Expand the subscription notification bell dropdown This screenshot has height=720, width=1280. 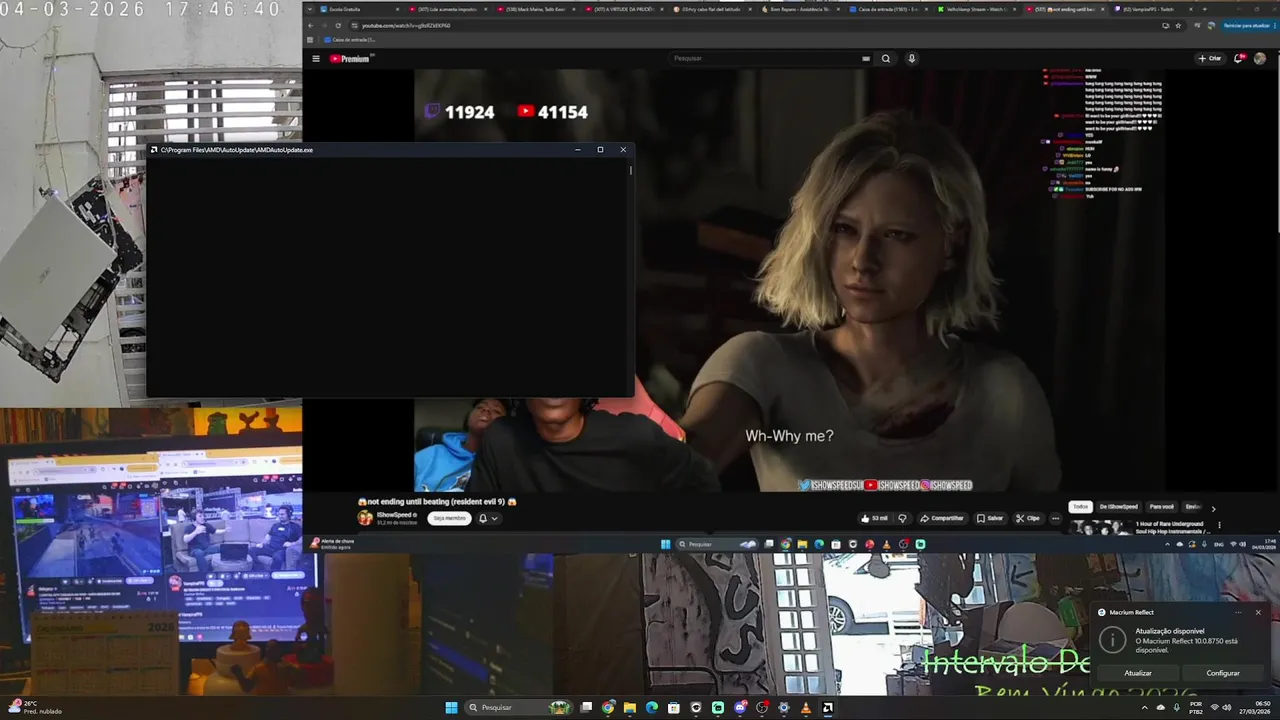coord(488,518)
